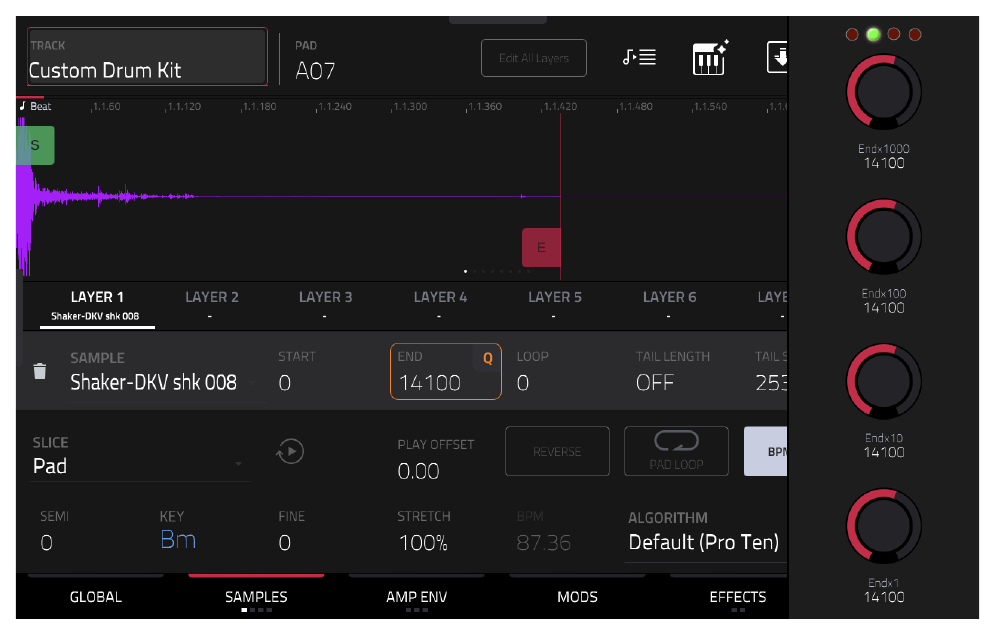The width and height of the screenshot is (996, 636).
Task: Select the End value field 14100
Action: [445, 372]
